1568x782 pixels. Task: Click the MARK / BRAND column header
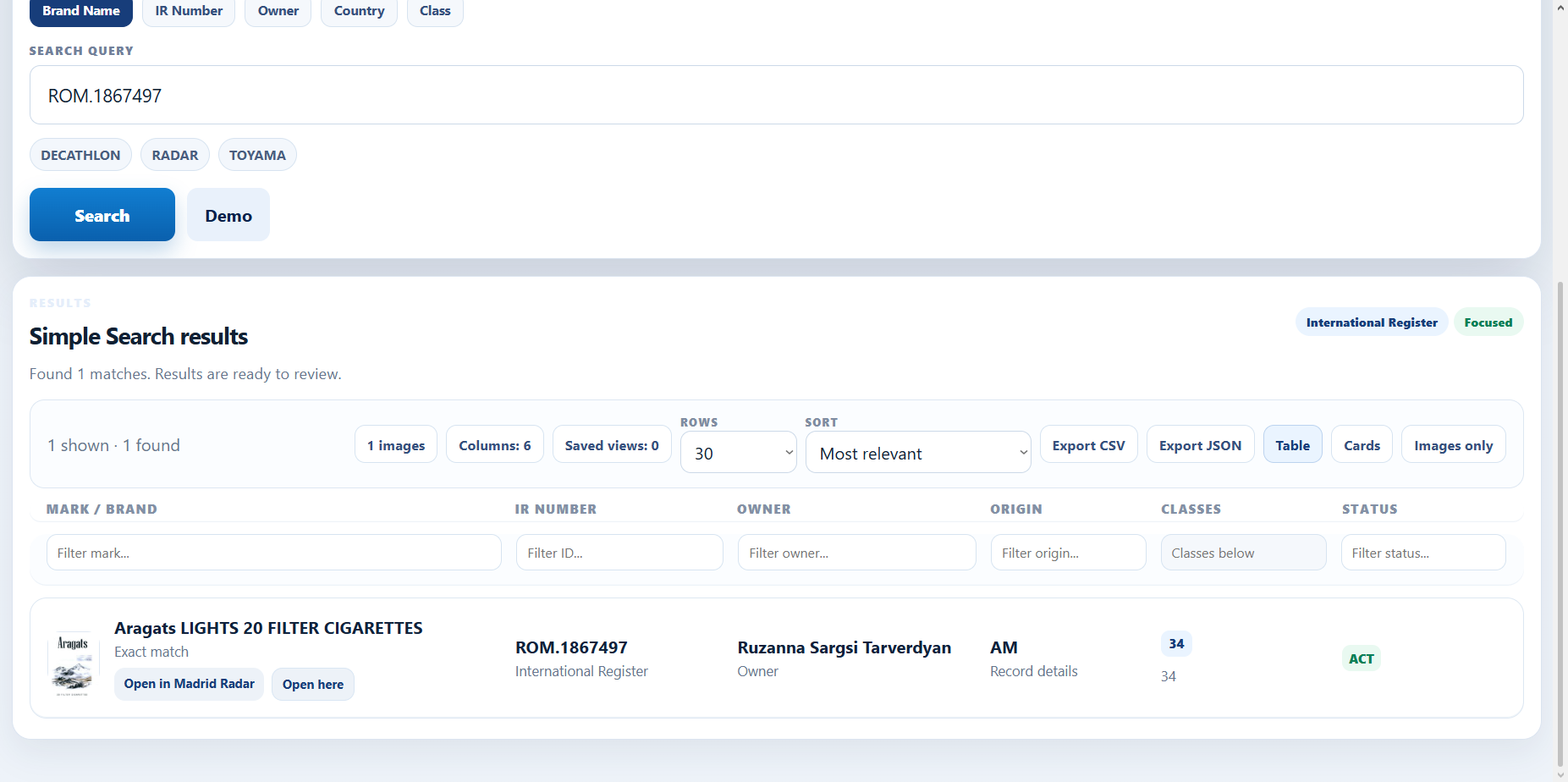[x=102, y=509]
